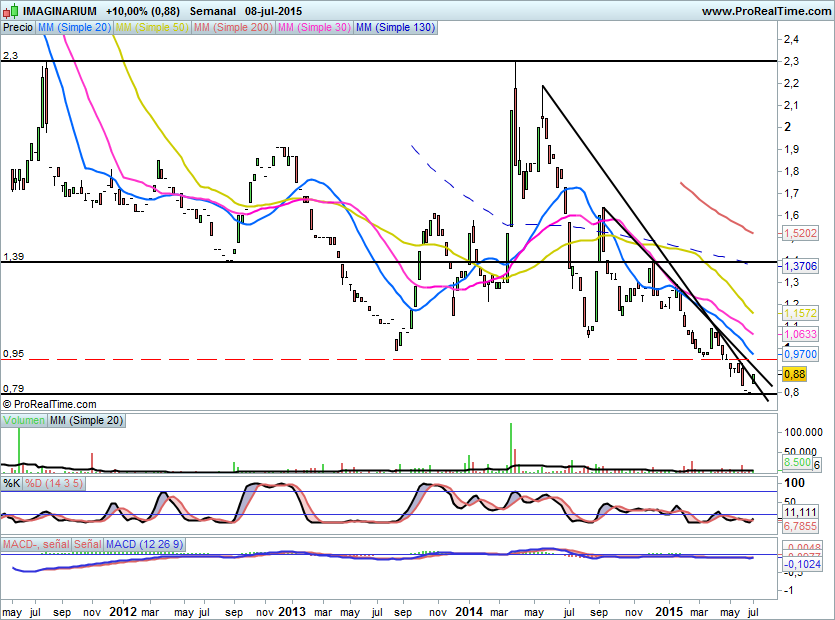Click the MACD-, señal label
This screenshot has height=620, width=835.
(36, 544)
